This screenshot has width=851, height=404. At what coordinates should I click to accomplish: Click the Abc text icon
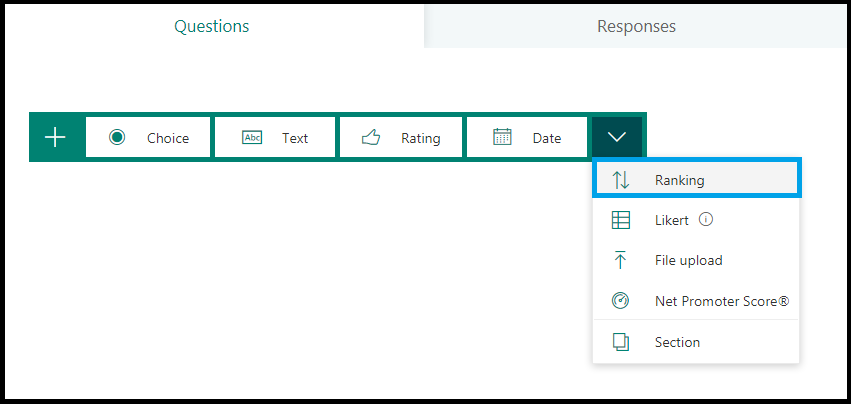pos(252,138)
